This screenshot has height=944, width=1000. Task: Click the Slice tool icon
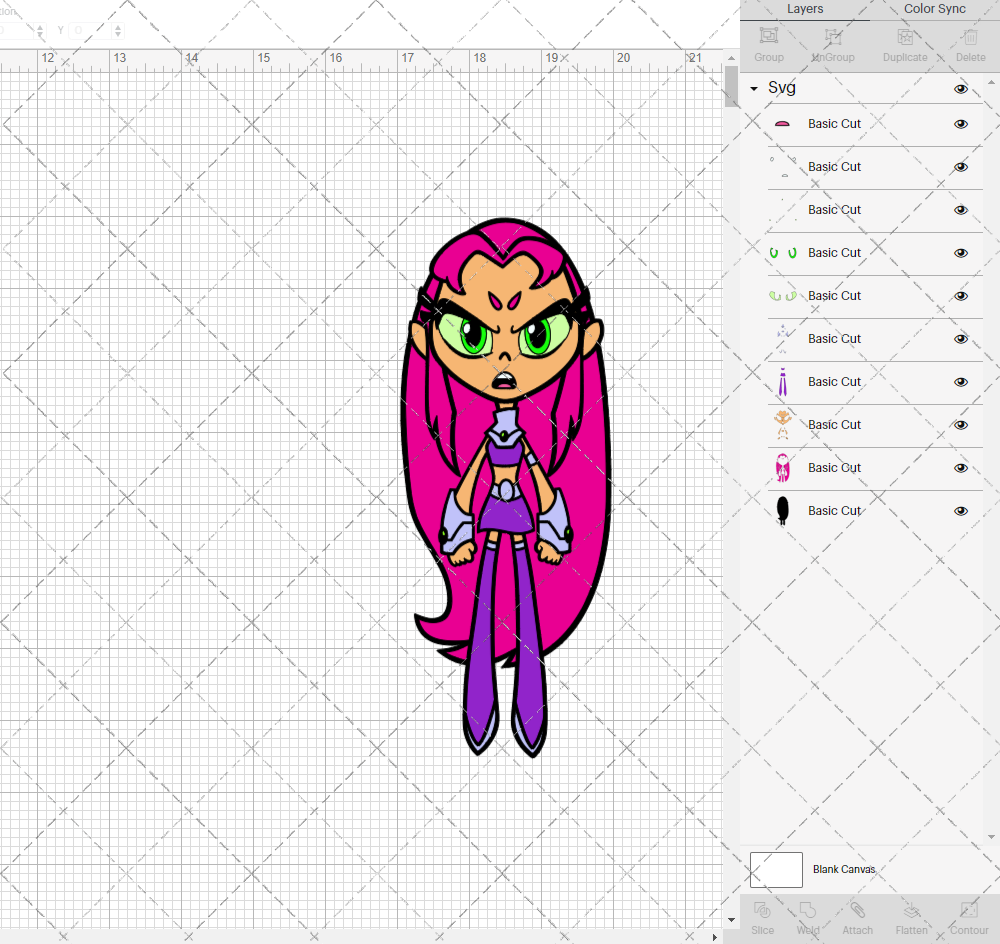(762, 909)
